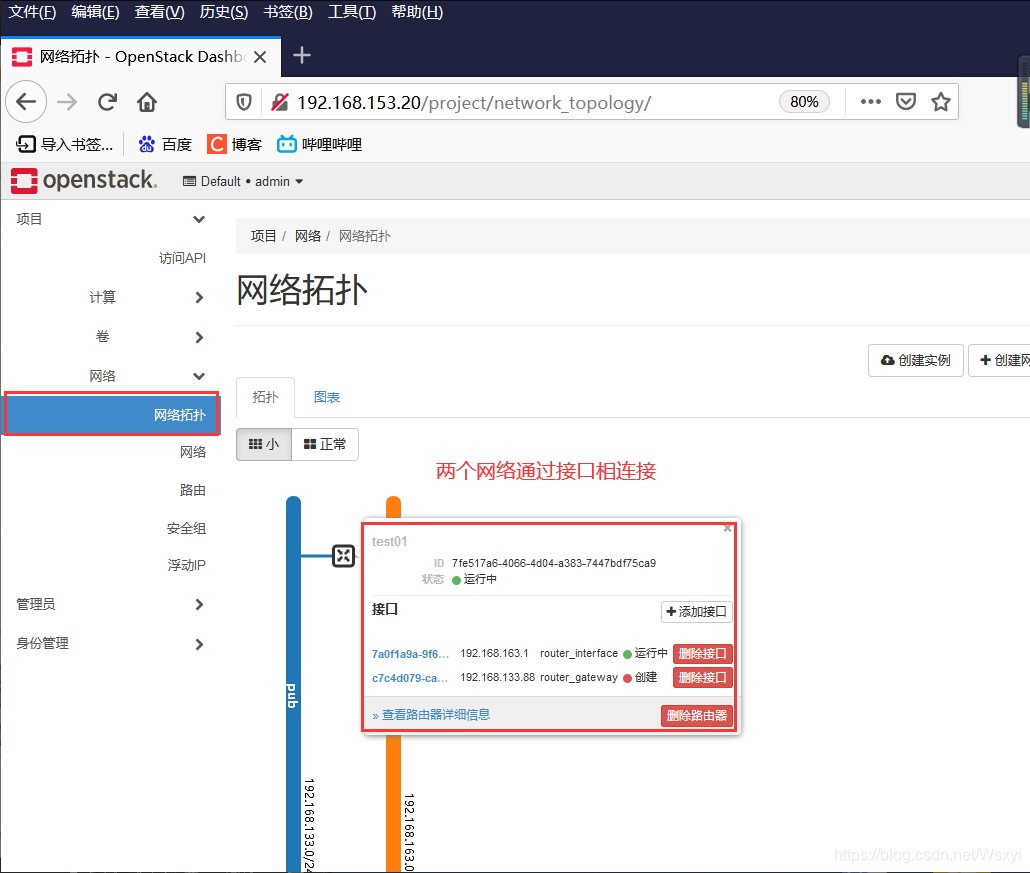1030x873 pixels.
Task: Open 浮动IP in the sidebar
Action: point(187,565)
